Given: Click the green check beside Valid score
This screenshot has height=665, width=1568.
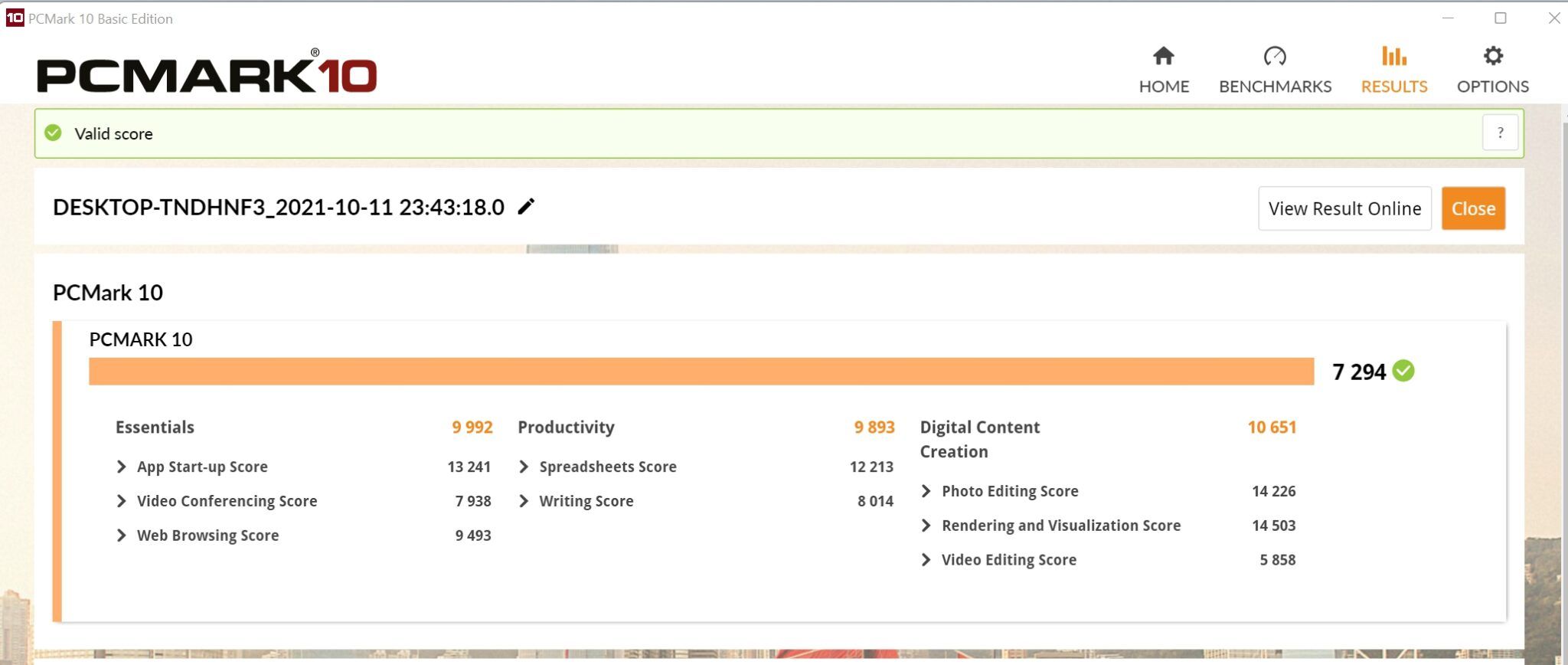Looking at the screenshot, I should click(x=53, y=133).
